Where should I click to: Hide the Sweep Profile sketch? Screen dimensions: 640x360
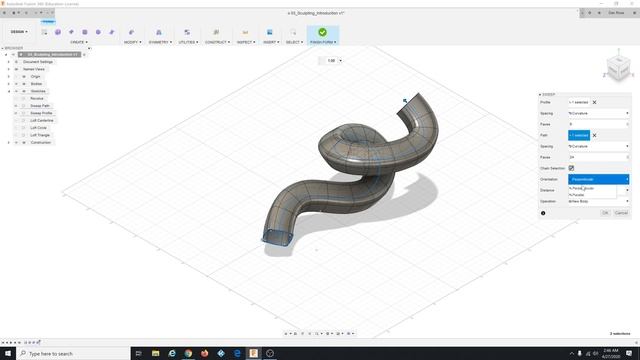coord(16,113)
